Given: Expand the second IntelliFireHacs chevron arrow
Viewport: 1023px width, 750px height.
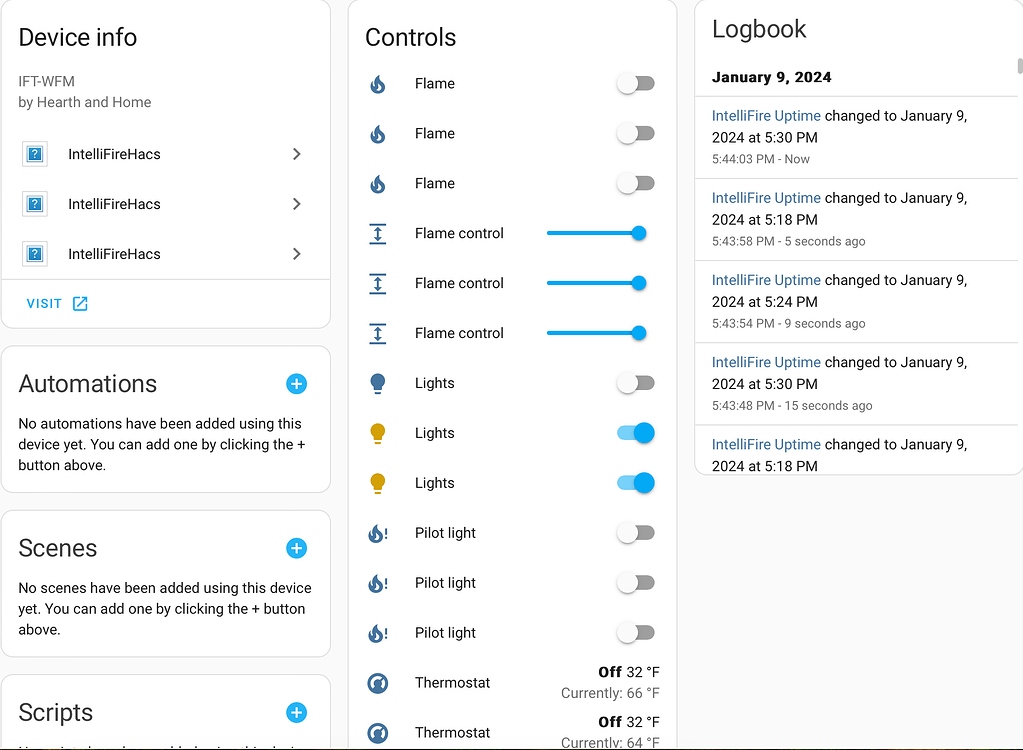Looking at the screenshot, I should pyautogui.click(x=297, y=204).
